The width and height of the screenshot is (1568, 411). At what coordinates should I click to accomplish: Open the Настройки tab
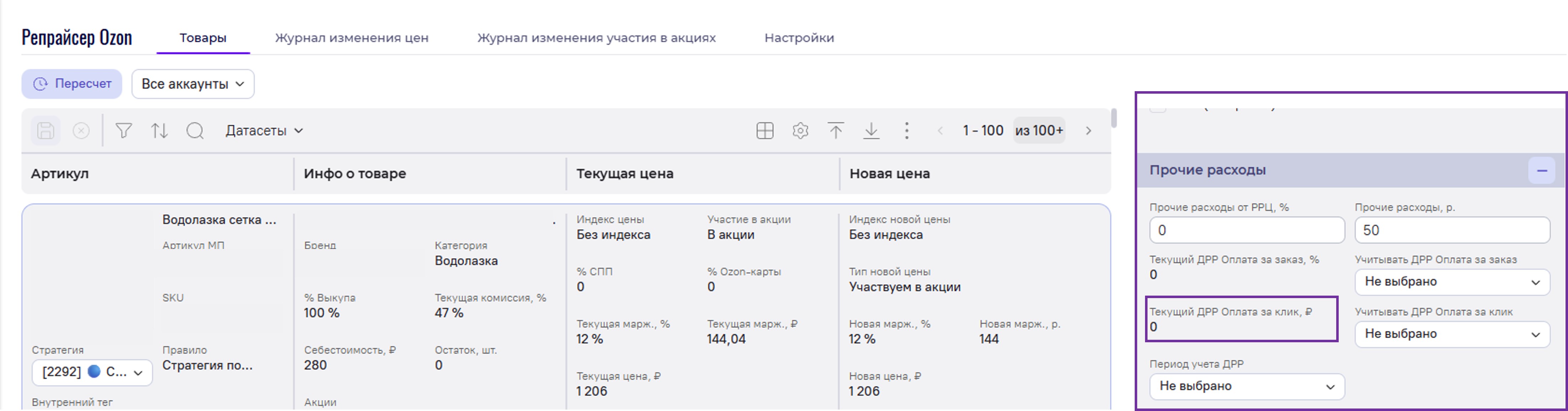(x=799, y=38)
